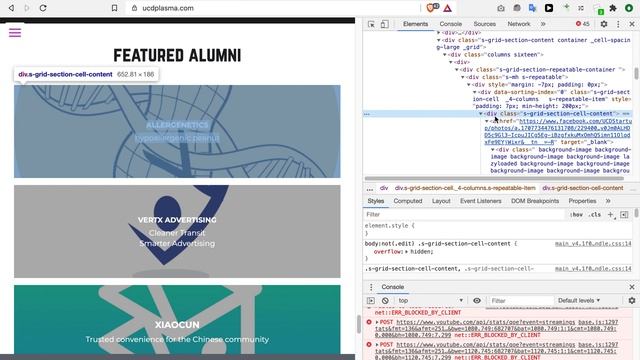Open the Computed pane

pyautogui.click(x=408, y=201)
